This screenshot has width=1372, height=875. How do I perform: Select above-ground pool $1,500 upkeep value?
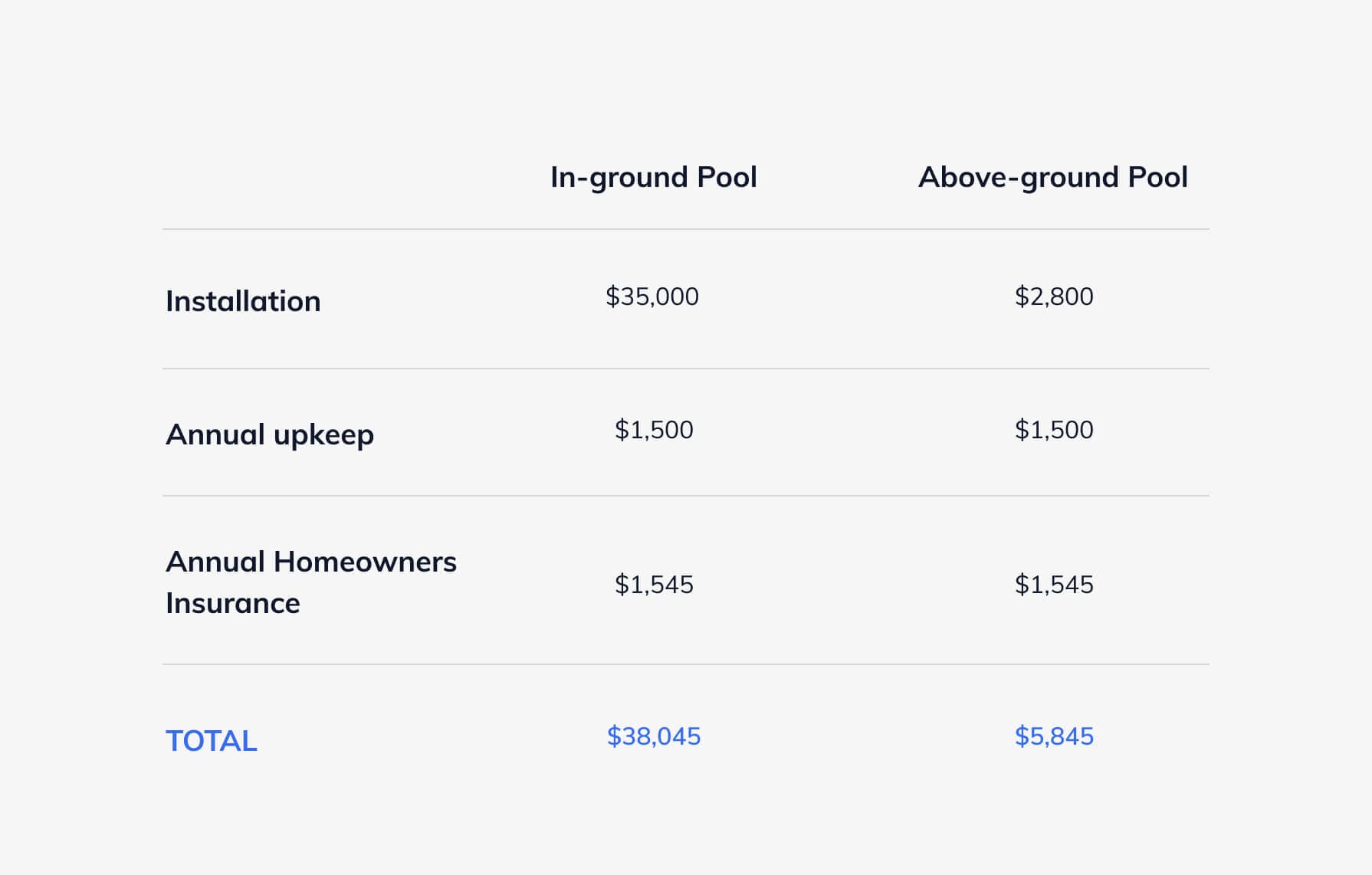pyautogui.click(x=1054, y=430)
